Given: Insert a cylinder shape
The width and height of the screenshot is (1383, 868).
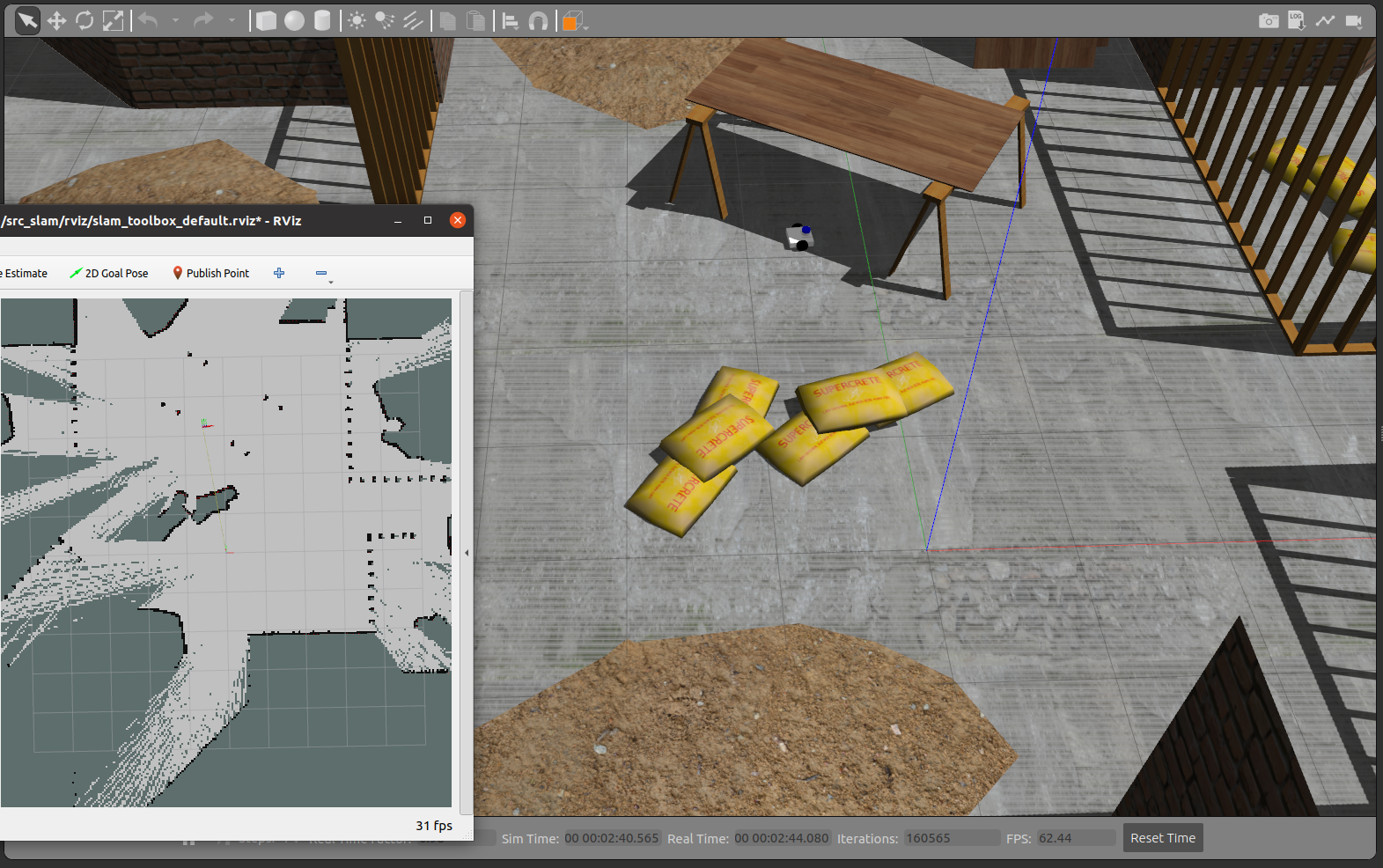Looking at the screenshot, I should (x=322, y=20).
